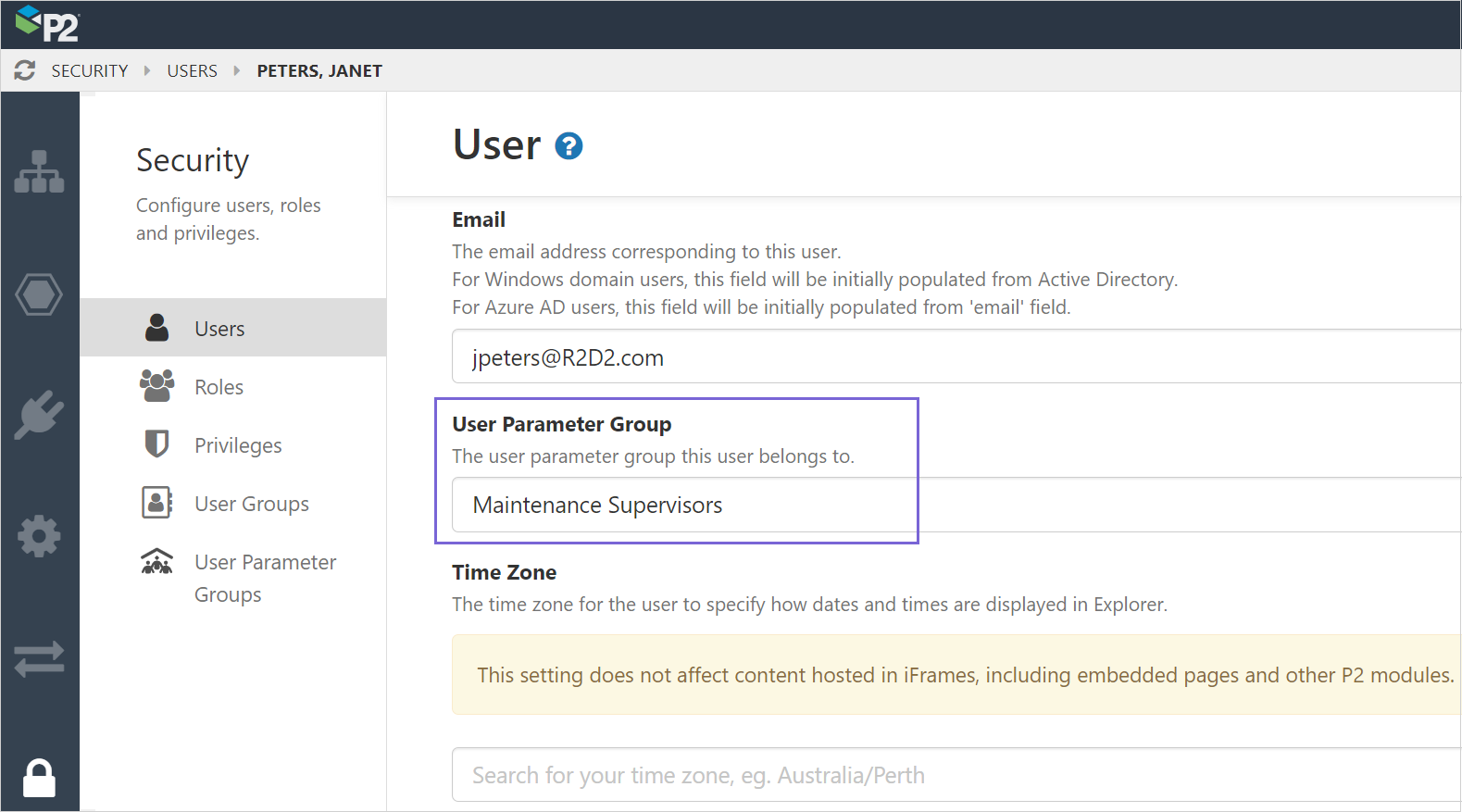
Task: Navigate to USERS breadcrumb link
Action: [192, 71]
